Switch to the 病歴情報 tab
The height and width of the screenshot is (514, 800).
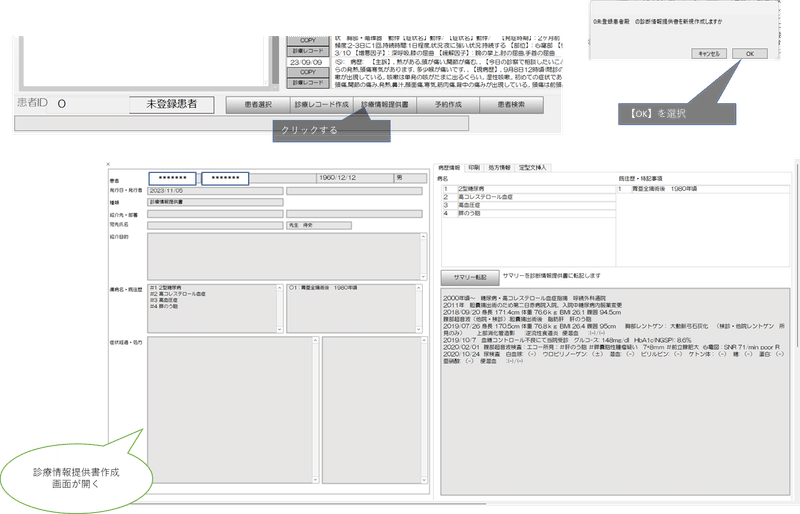[449, 167]
